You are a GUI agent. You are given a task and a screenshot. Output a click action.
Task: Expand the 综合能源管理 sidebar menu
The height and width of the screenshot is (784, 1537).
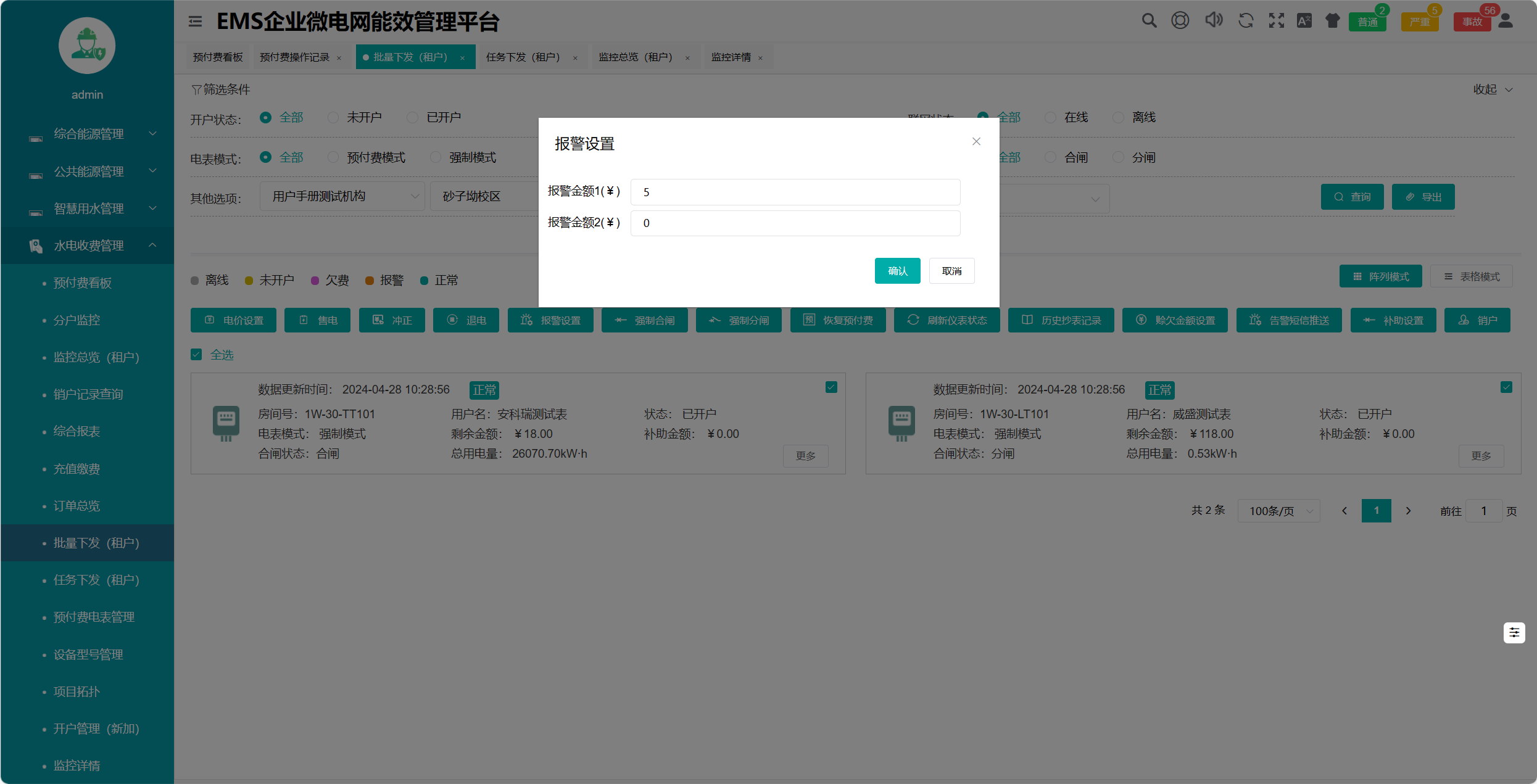coord(89,134)
